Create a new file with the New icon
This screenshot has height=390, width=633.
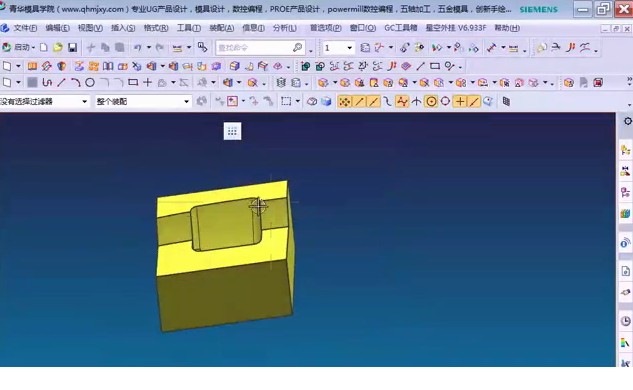44,48
